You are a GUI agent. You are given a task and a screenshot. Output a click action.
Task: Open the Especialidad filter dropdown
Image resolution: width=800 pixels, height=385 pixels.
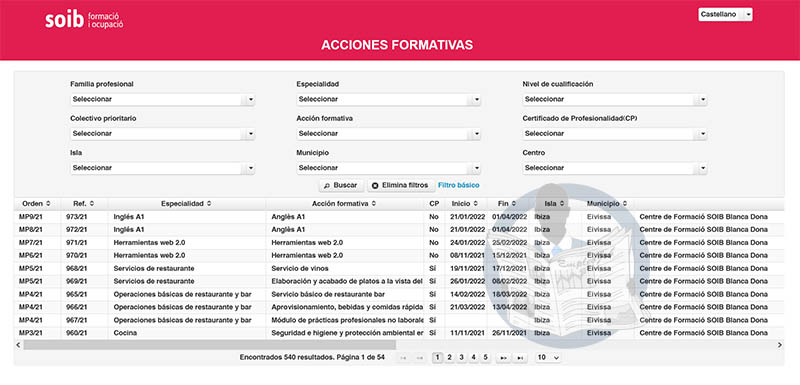point(388,99)
